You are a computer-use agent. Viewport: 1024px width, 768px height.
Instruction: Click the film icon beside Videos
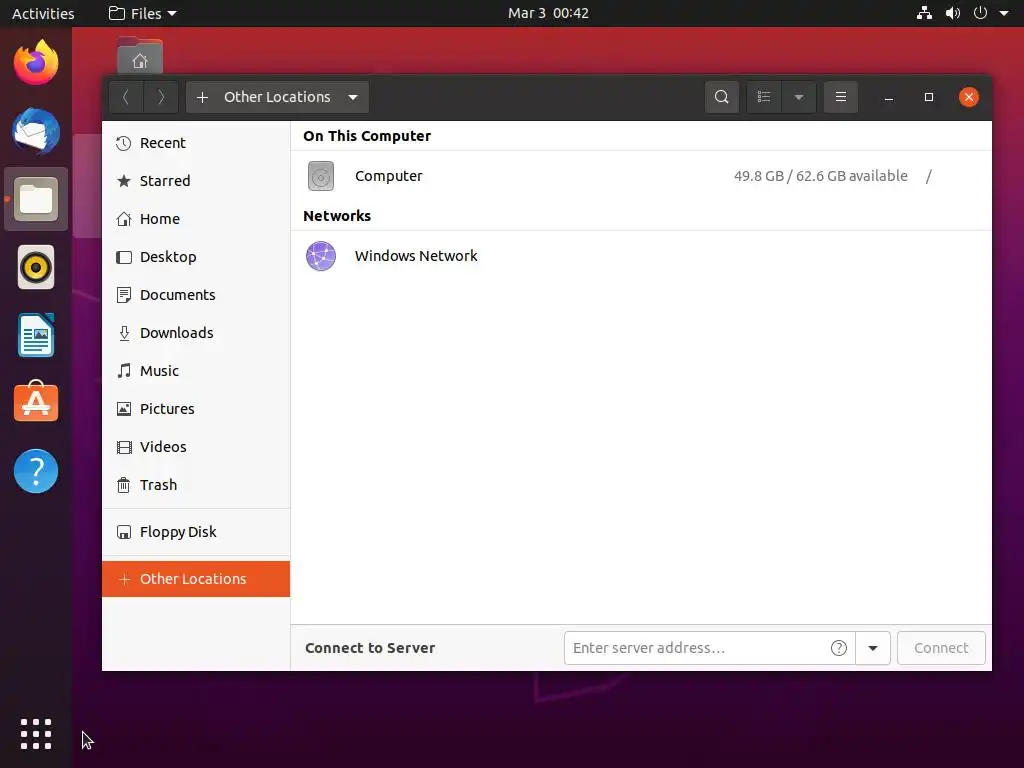coord(123,447)
